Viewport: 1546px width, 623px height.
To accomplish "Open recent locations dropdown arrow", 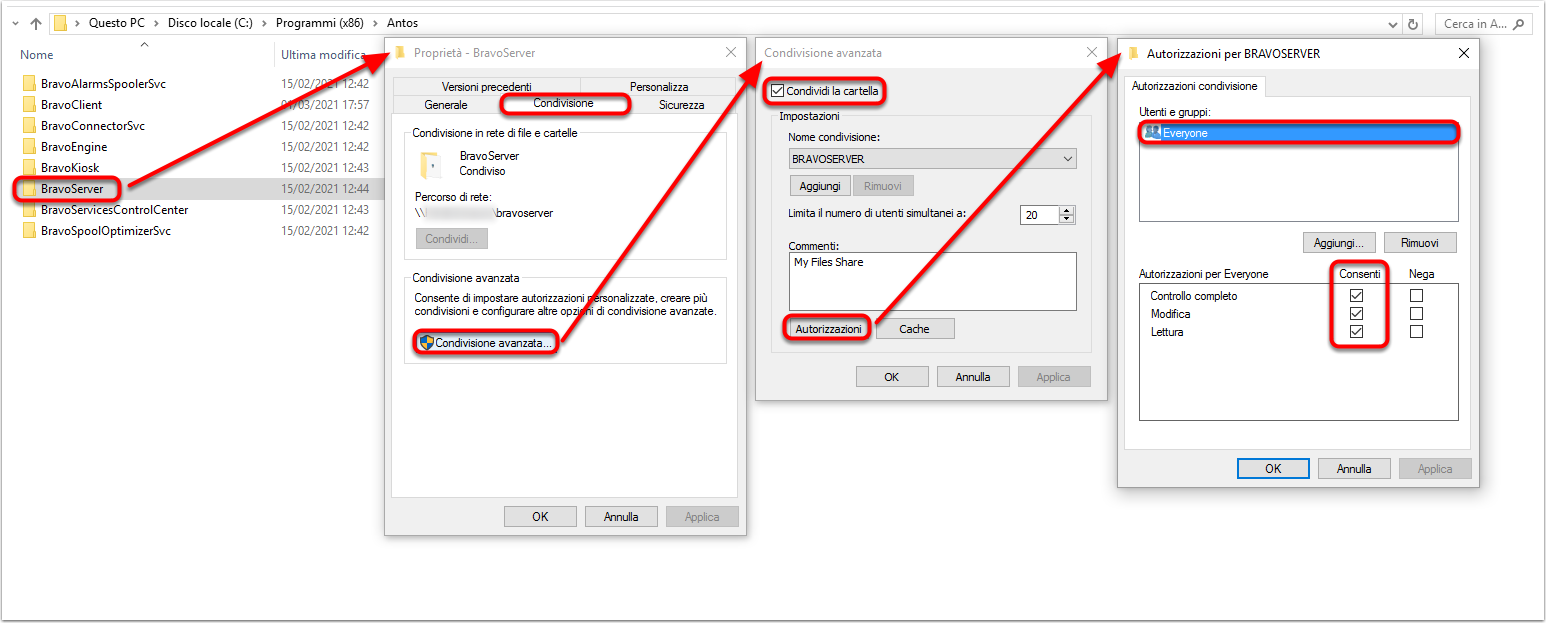I will pos(14,23).
